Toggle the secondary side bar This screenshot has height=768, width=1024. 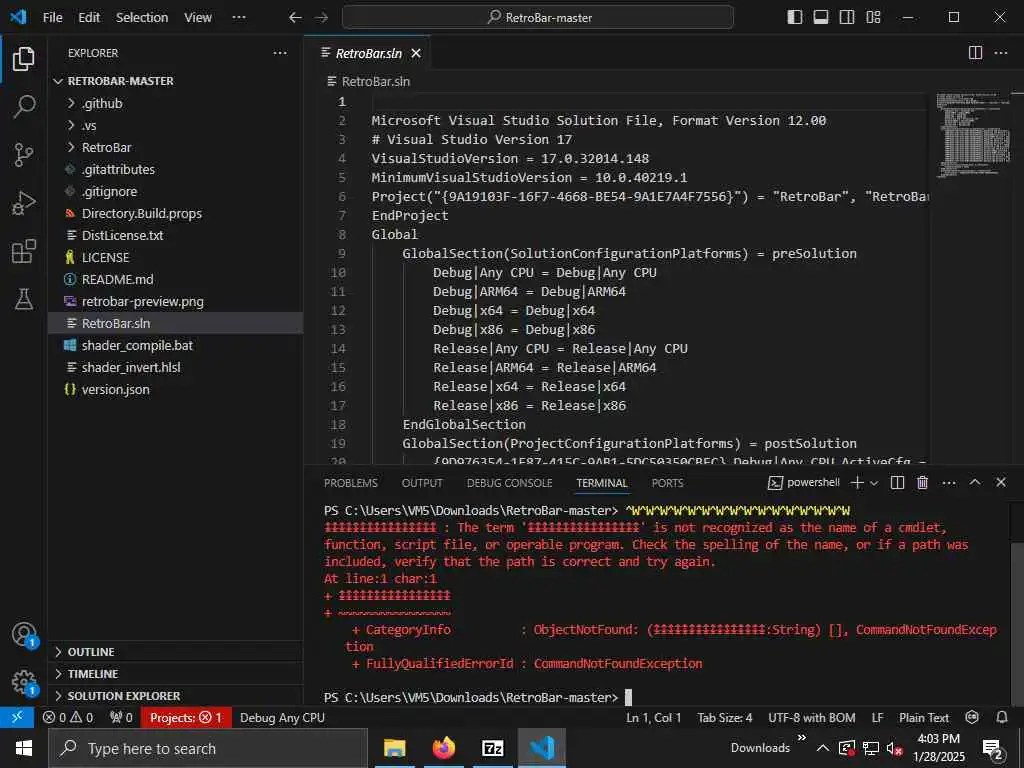click(847, 17)
